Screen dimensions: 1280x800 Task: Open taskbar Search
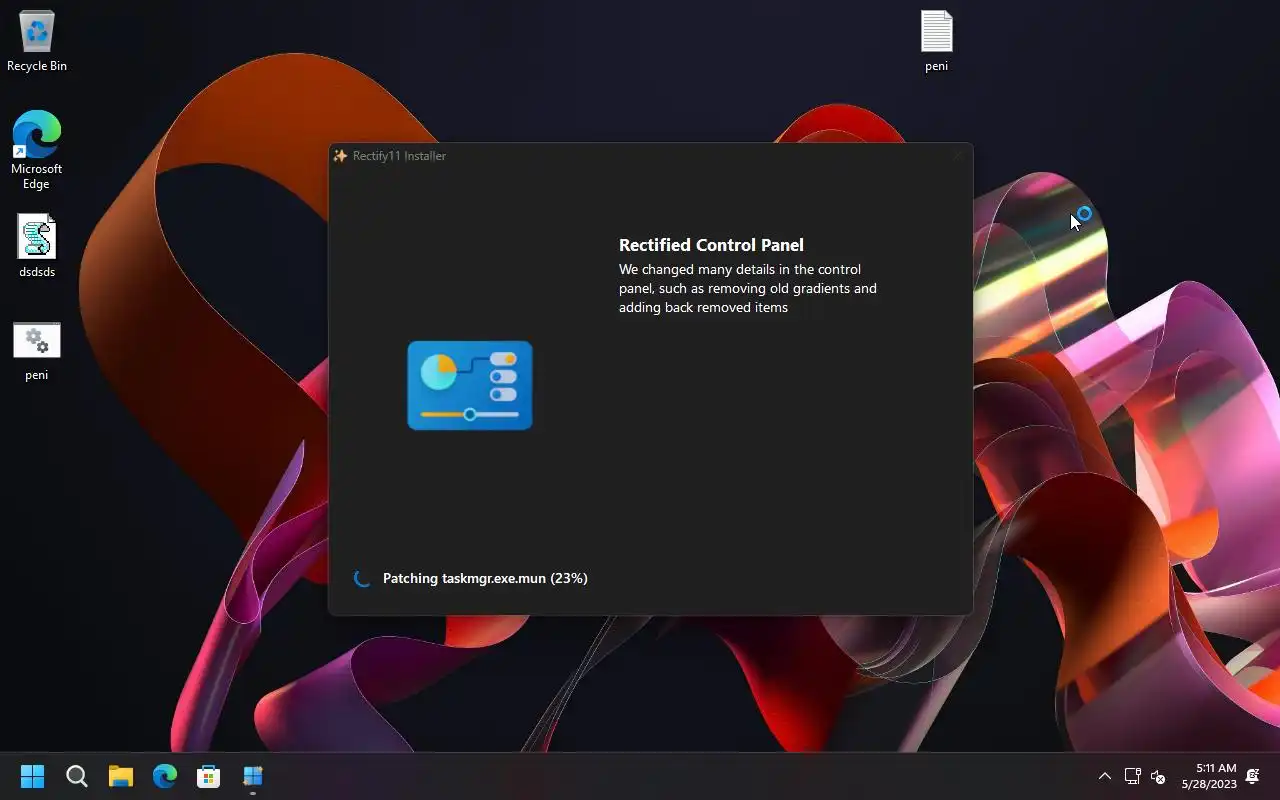tap(77, 776)
